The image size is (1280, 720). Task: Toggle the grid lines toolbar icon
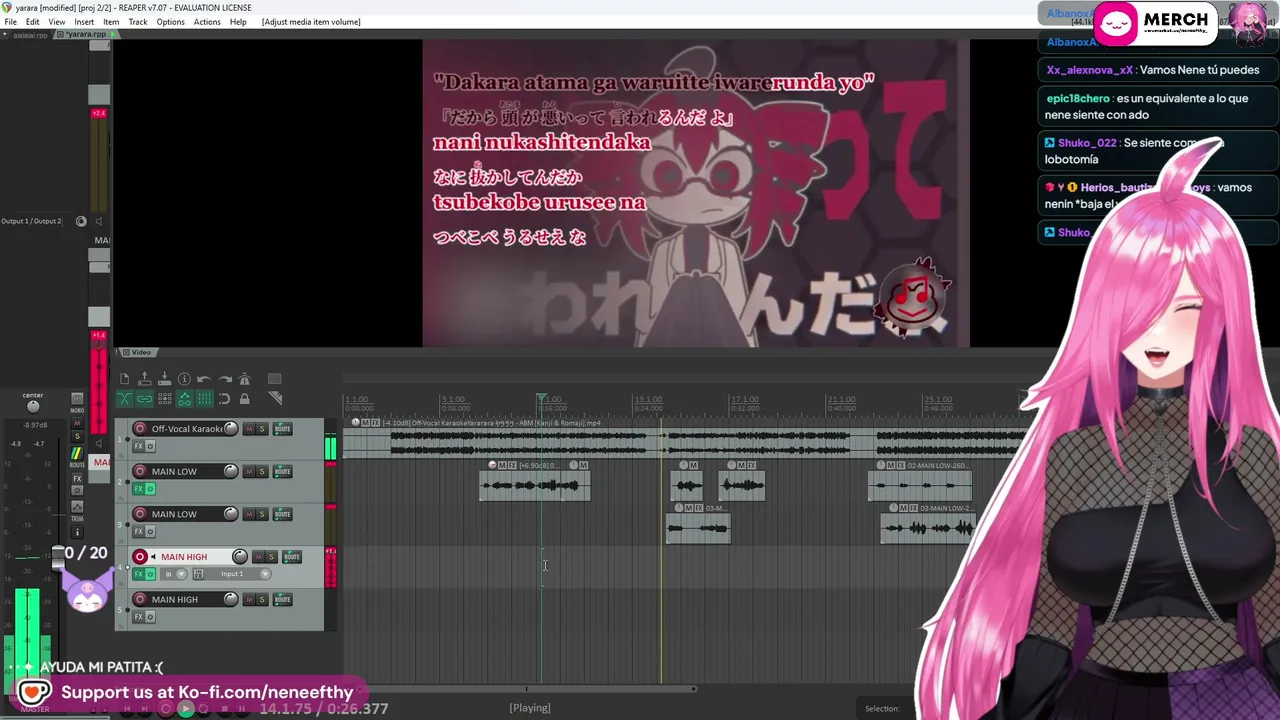(x=204, y=399)
